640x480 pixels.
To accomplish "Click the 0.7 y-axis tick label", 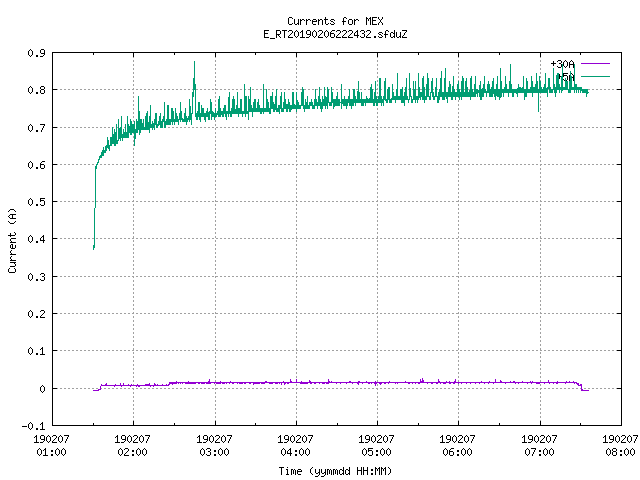I will [x=36, y=128].
